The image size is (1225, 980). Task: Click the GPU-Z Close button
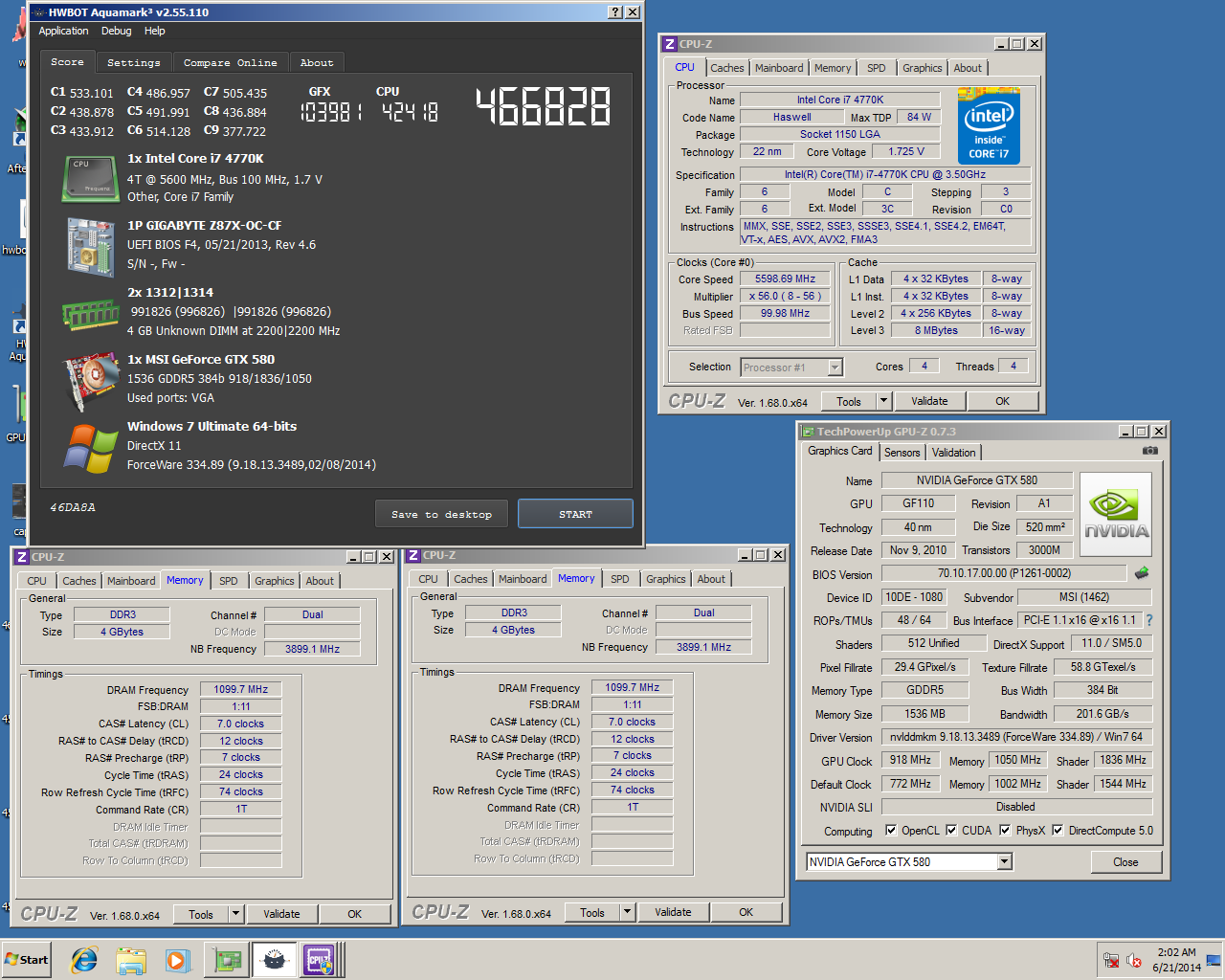[x=1126, y=862]
